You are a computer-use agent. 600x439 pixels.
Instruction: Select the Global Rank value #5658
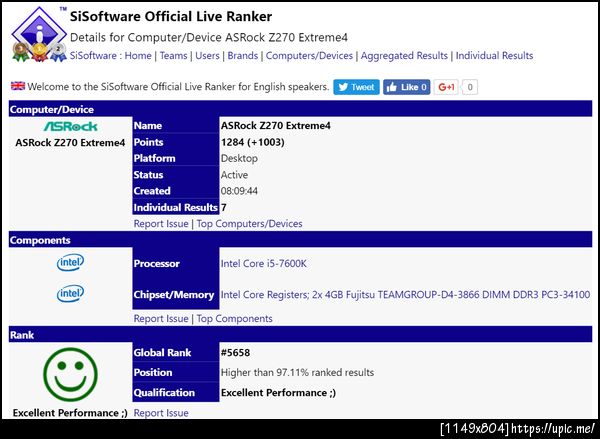click(x=235, y=353)
